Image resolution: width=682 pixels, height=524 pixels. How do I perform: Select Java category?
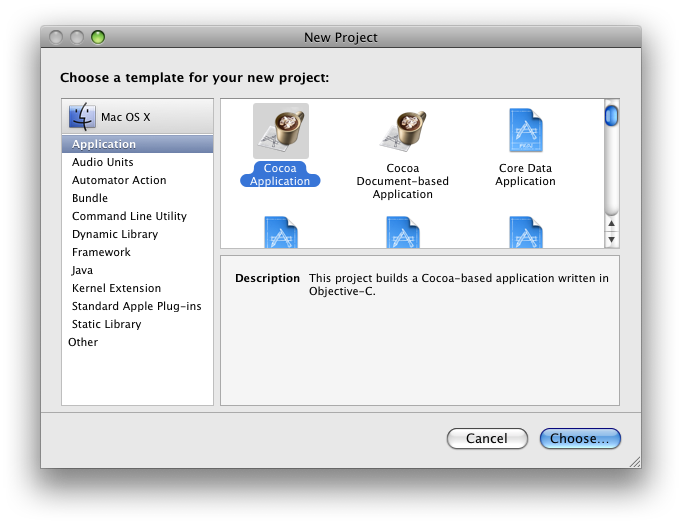pos(137,270)
